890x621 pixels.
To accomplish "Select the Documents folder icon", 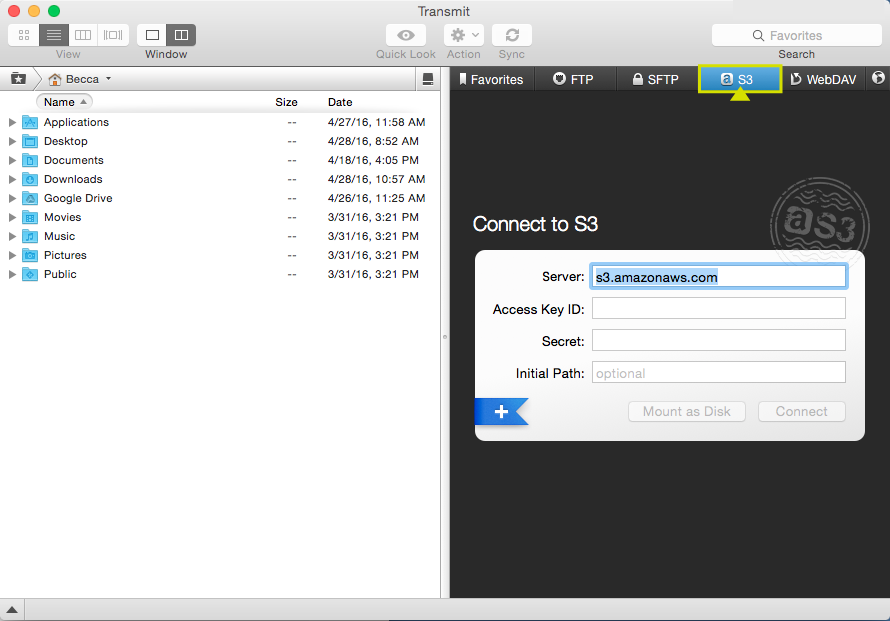I will pos(30,160).
